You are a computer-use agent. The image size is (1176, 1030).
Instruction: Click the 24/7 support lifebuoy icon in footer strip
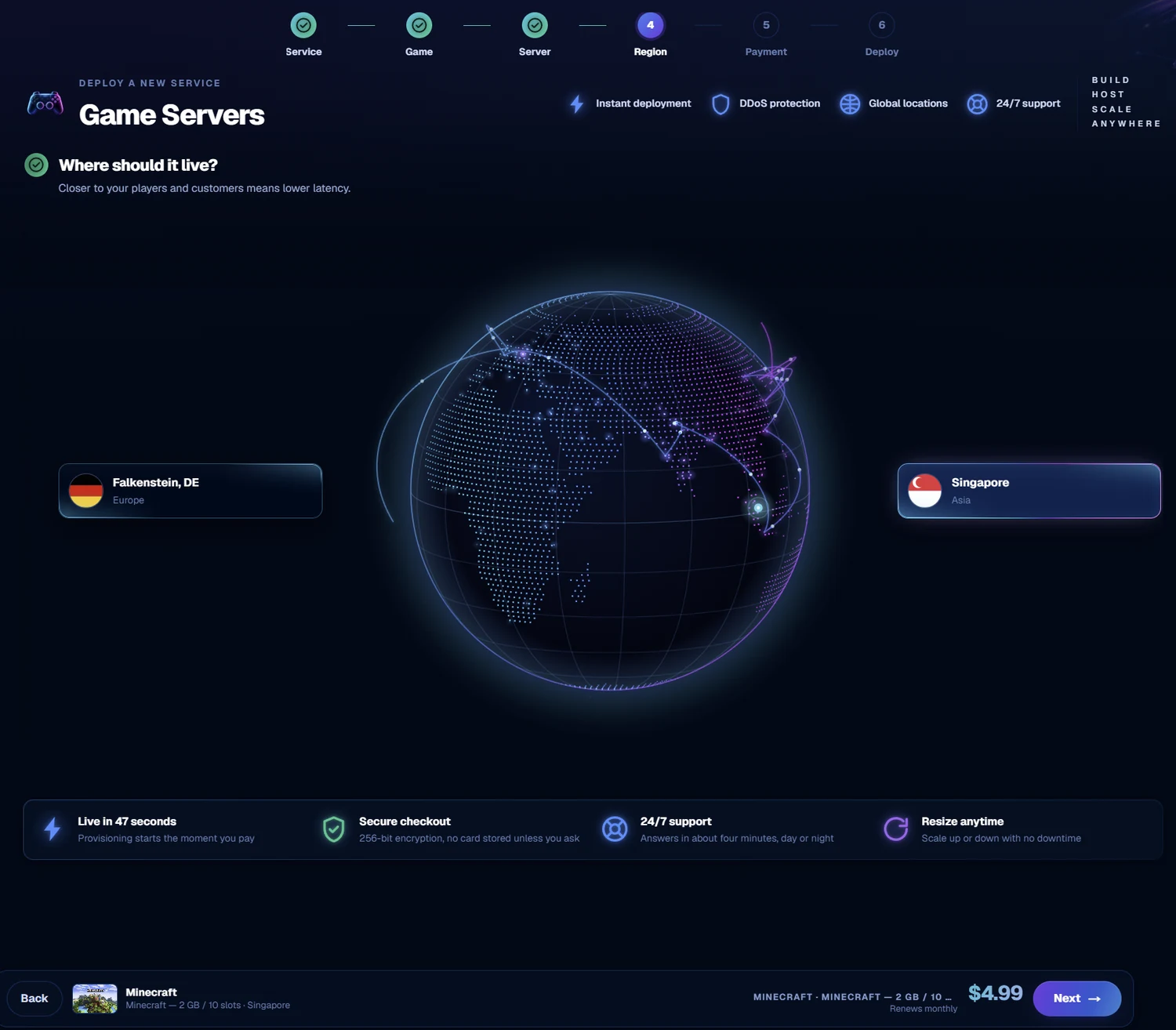point(615,829)
